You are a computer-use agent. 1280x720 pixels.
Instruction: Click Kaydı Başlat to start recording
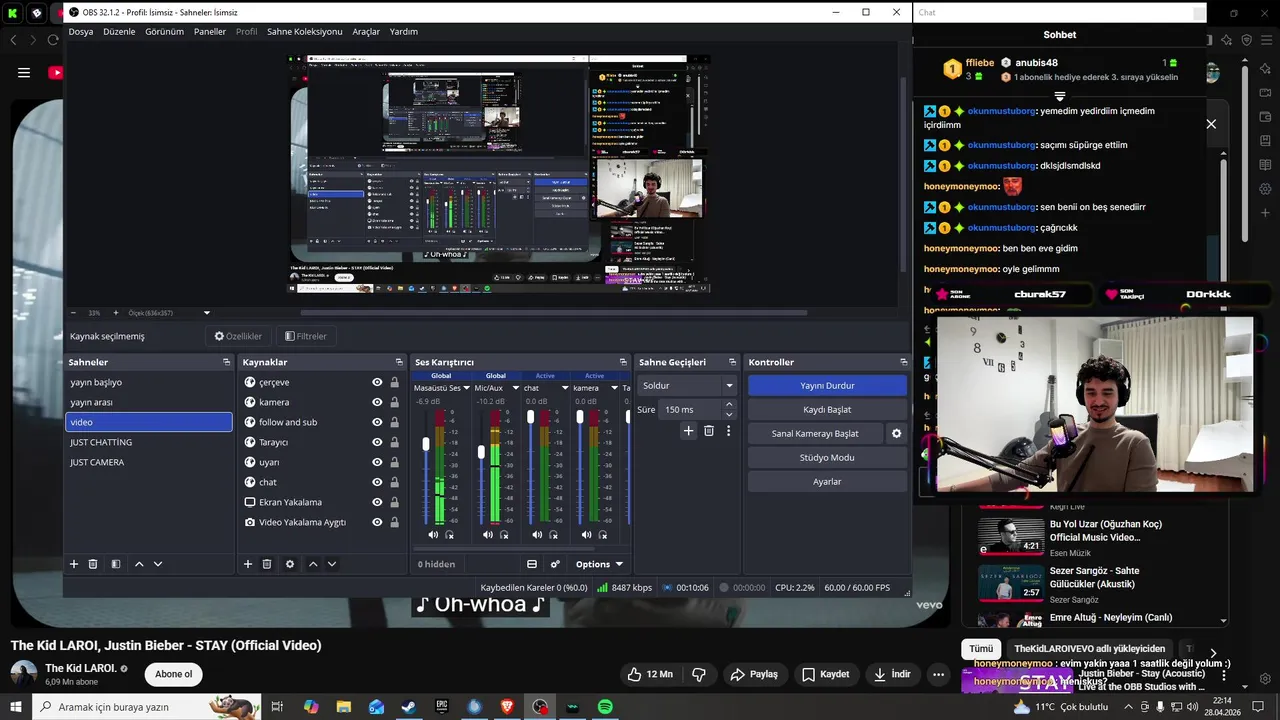pyautogui.click(x=827, y=409)
